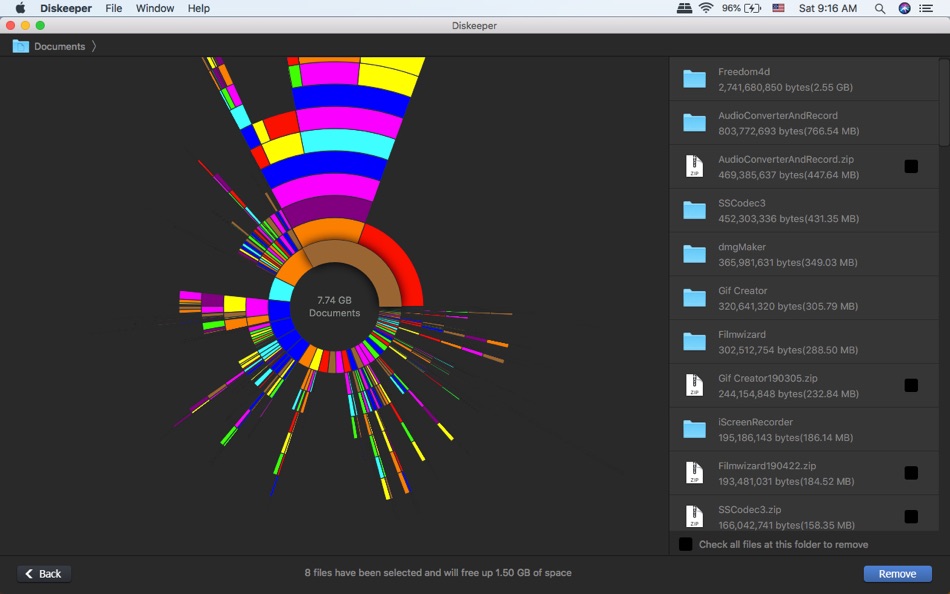Toggle checkbox for SSCodec3.zip

tap(911, 516)
